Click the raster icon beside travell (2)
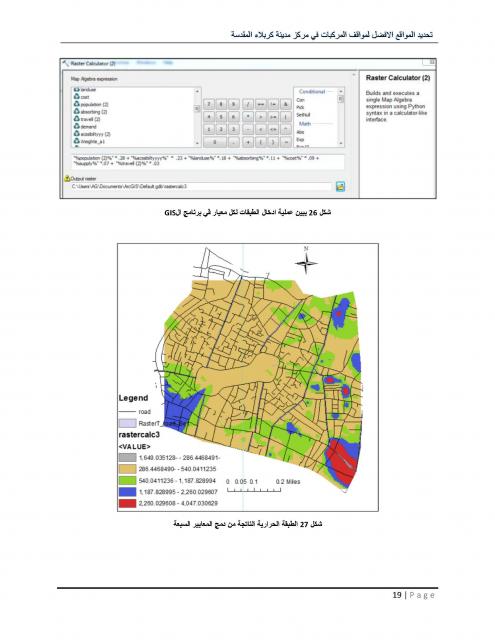This screenshot has height=640, width=495. pos(76,119)
